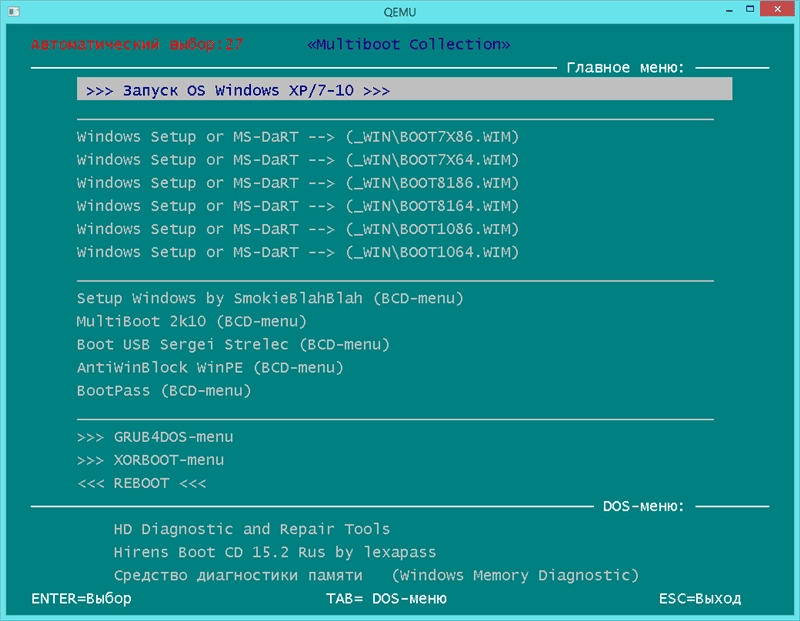This screenshot has width=800, height=621.
Task: Minimize the QEMU window
Action: [730, 10]
